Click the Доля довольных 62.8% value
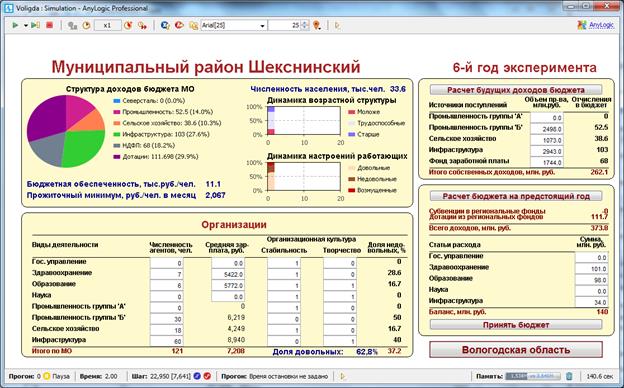624x388 pixels. pyautogui.click(x=367, y=352)
